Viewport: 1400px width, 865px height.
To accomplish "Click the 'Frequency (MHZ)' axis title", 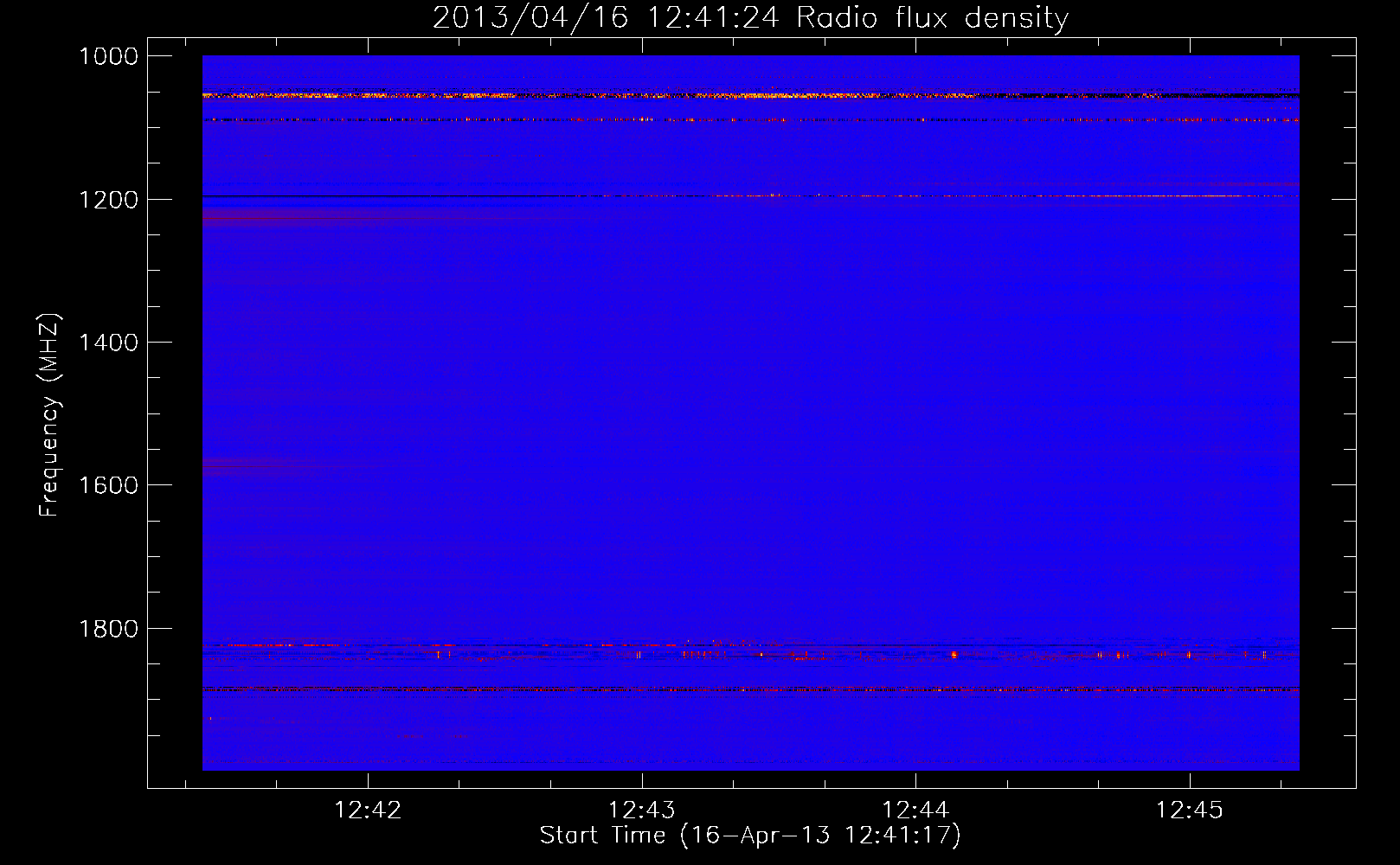I will point(49,415).
